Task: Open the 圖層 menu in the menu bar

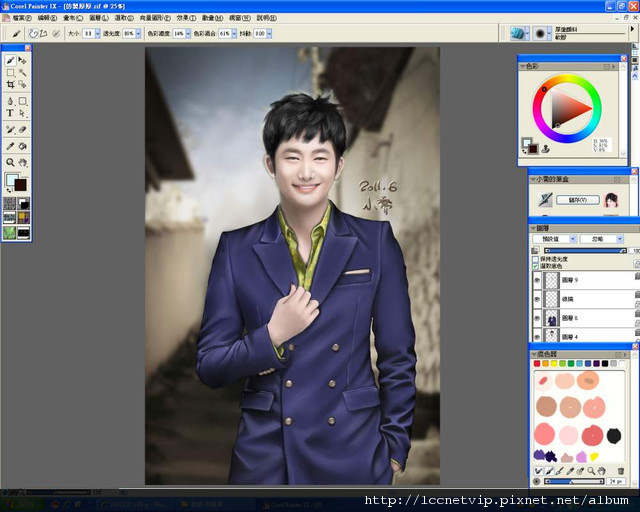Action: [x=99, y=18]
